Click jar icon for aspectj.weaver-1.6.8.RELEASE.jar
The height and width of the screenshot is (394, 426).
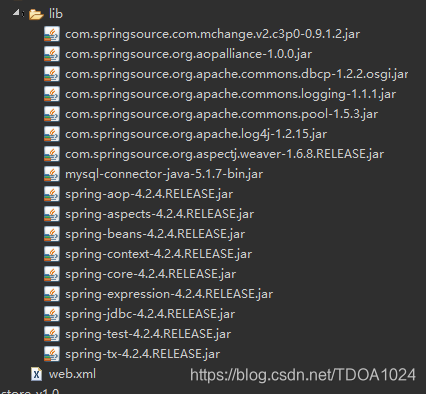(52, 154)
